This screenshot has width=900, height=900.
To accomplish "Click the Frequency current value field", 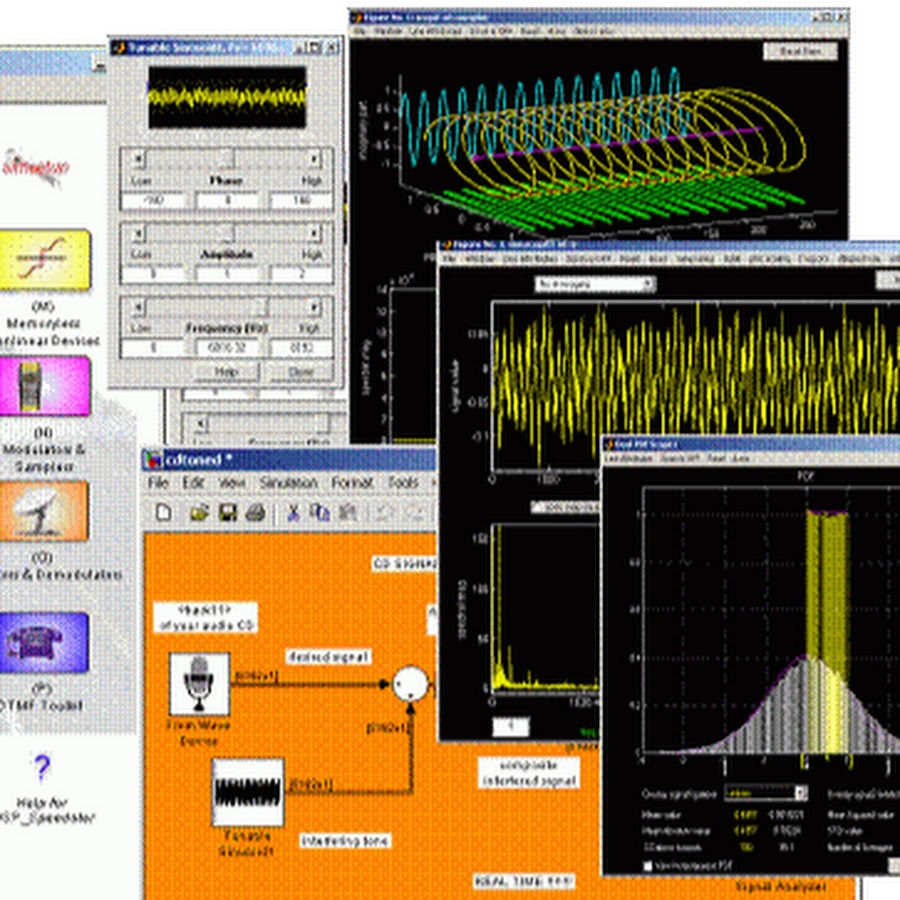I will pyautogui.click(x=227, y=348).
